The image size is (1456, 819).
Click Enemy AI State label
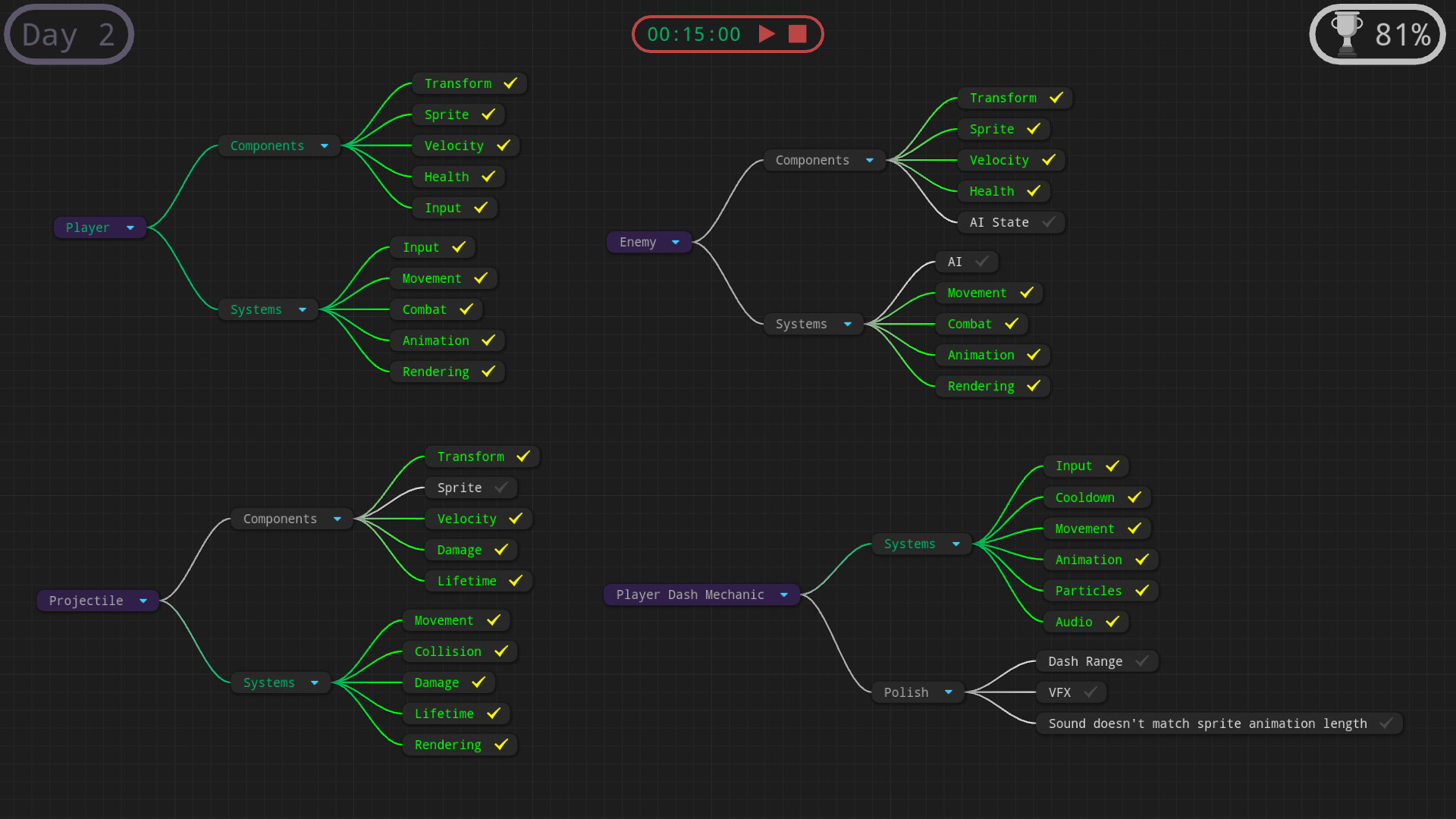click(999, 222)
